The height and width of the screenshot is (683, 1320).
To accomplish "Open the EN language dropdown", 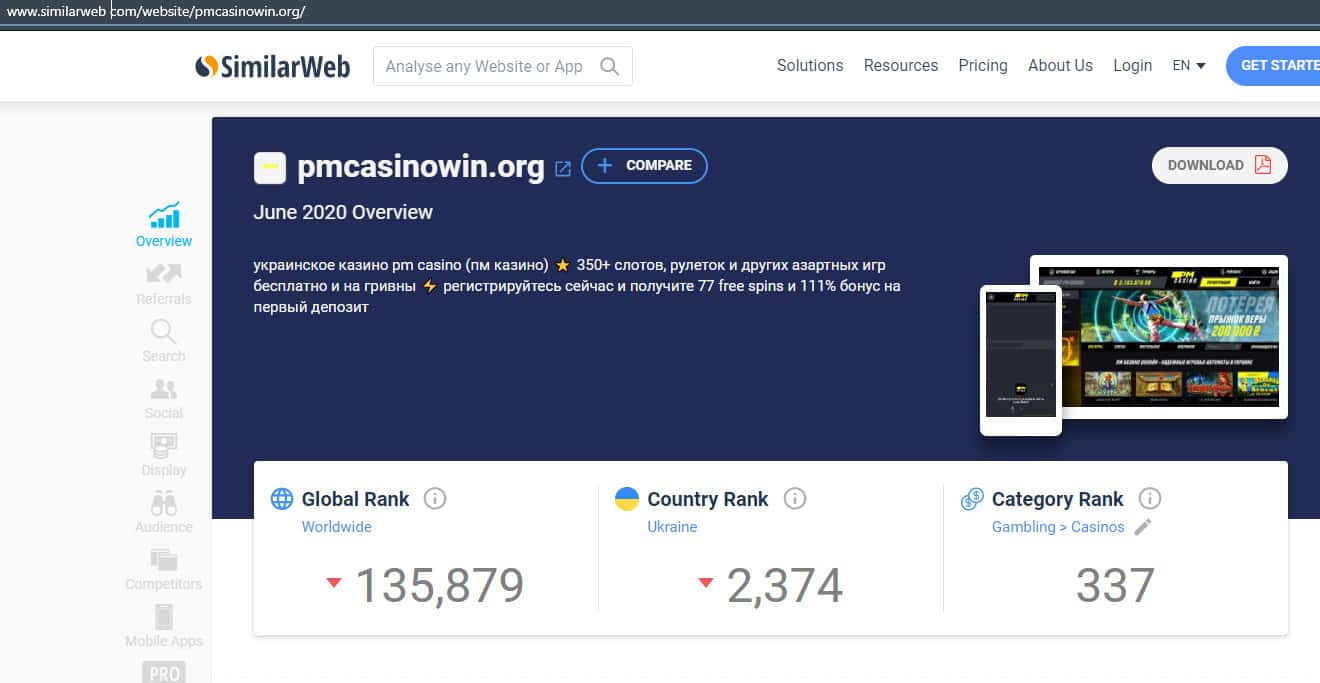I will click(1189, 65).
